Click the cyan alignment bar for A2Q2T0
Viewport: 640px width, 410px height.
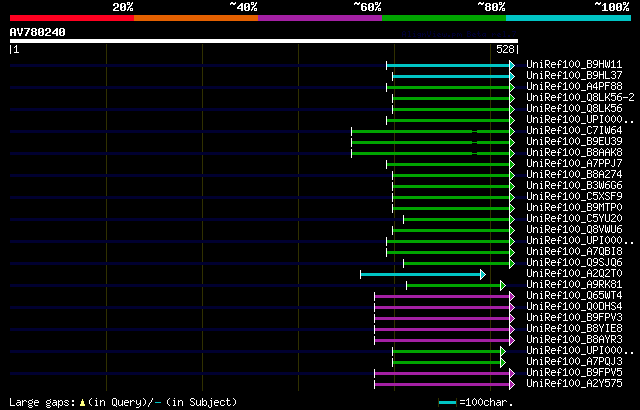click(420, 275)
